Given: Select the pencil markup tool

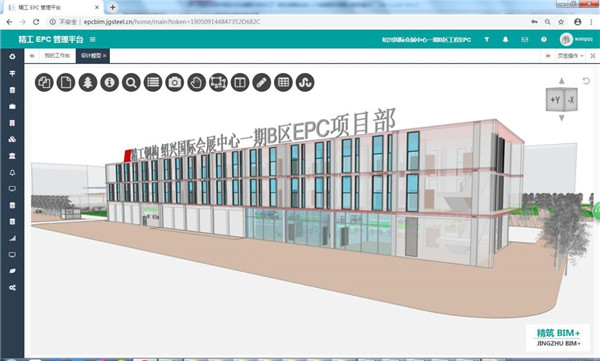Looking at the screenshot, I should pos(262,82).
